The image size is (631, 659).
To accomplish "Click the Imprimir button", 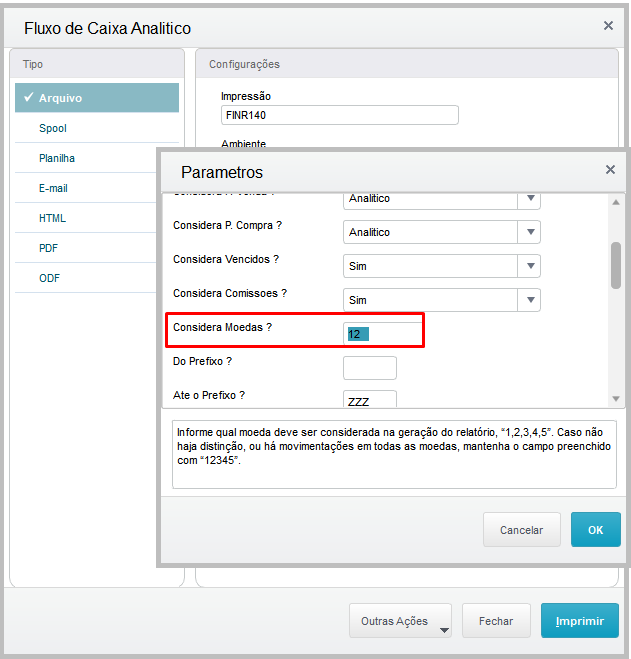I will [579, 621].
